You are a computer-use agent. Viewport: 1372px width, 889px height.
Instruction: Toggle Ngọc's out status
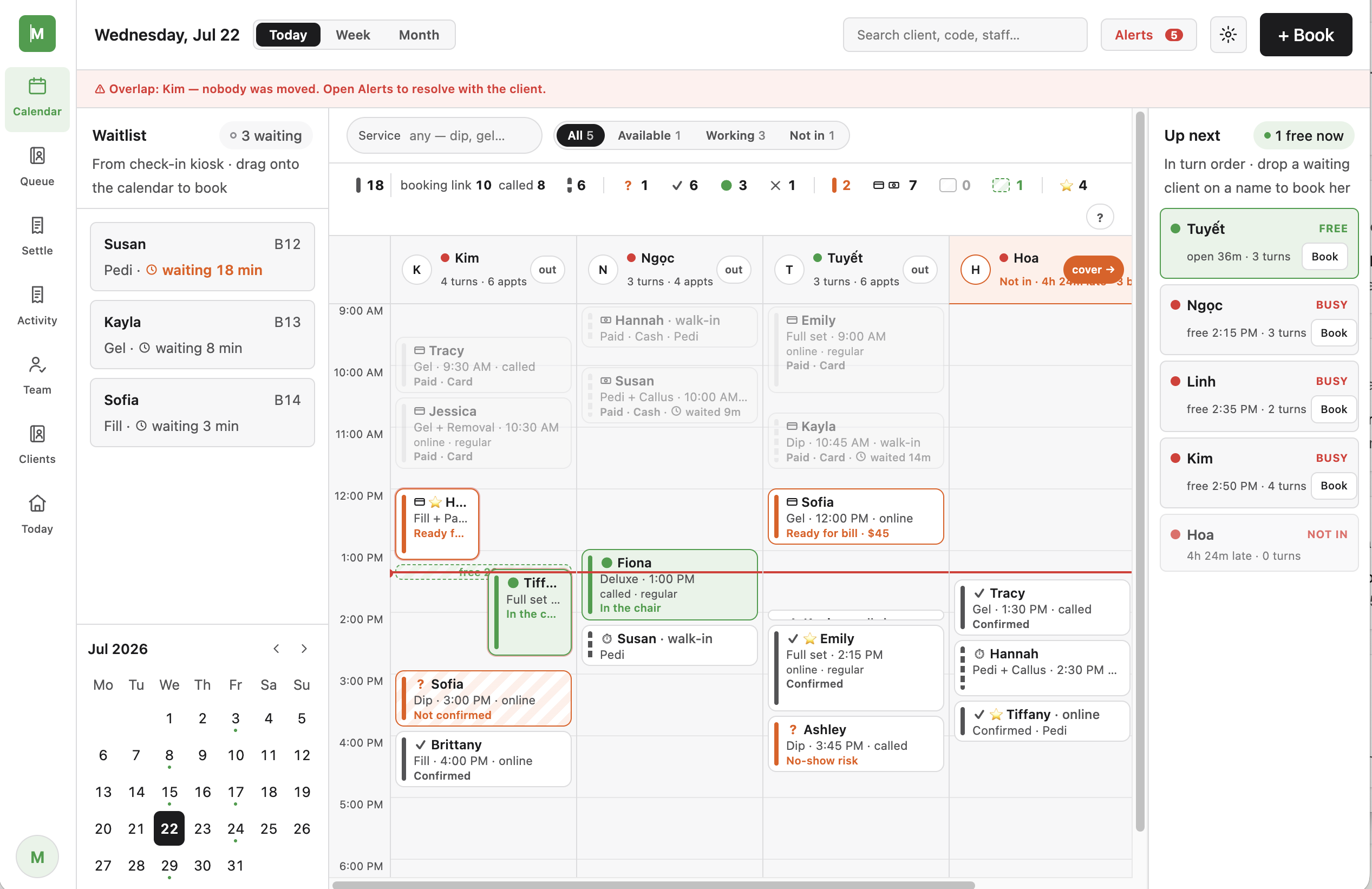[733, 270]
